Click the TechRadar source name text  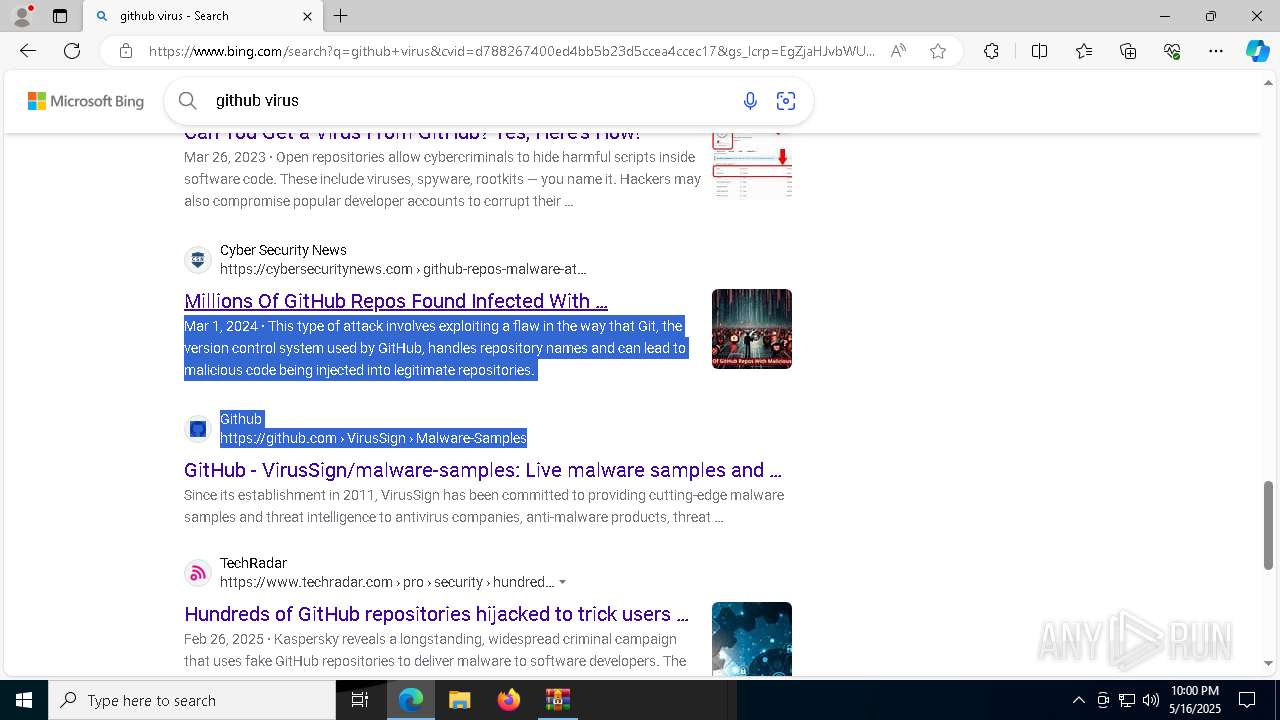coord(253,563)
